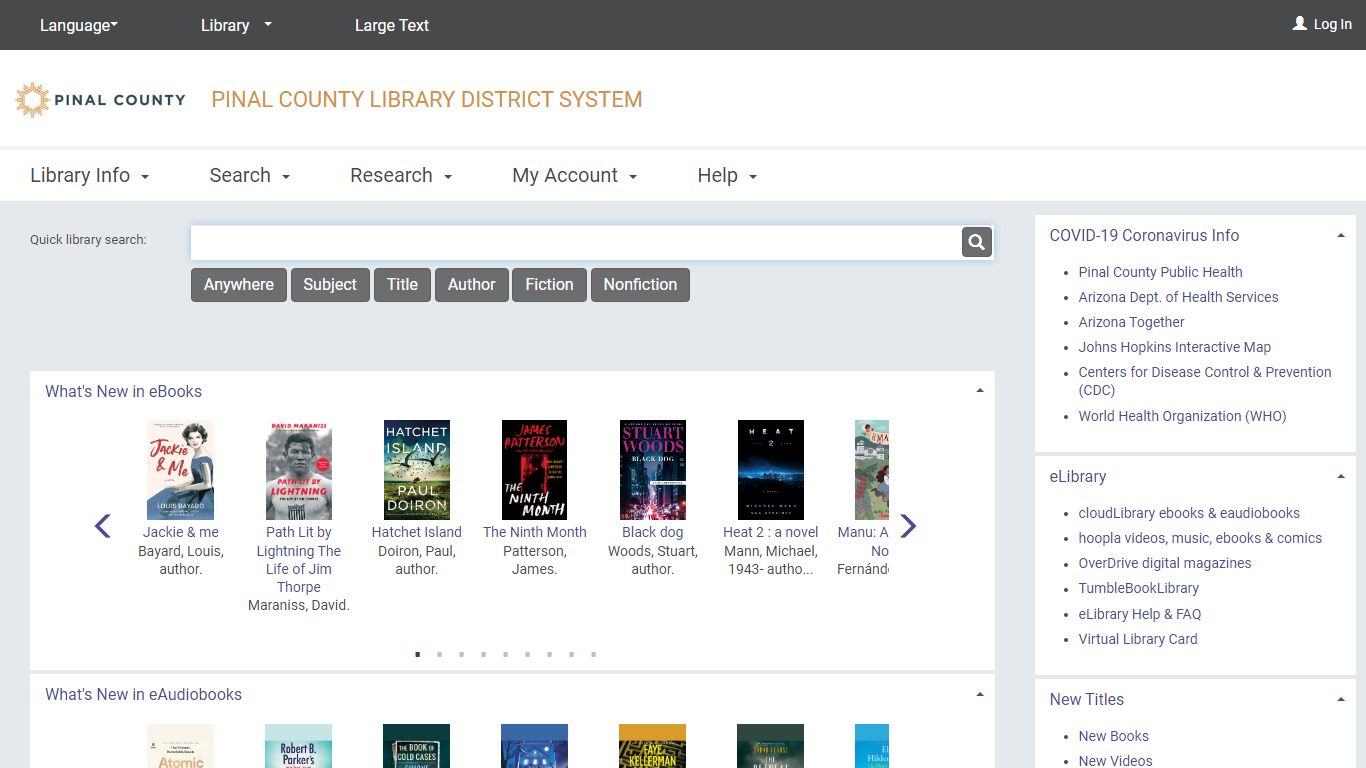Image resolution: width=1366 pixels, height=768 pixels.
Task: Search by Title button
Action: click(402, 285)
